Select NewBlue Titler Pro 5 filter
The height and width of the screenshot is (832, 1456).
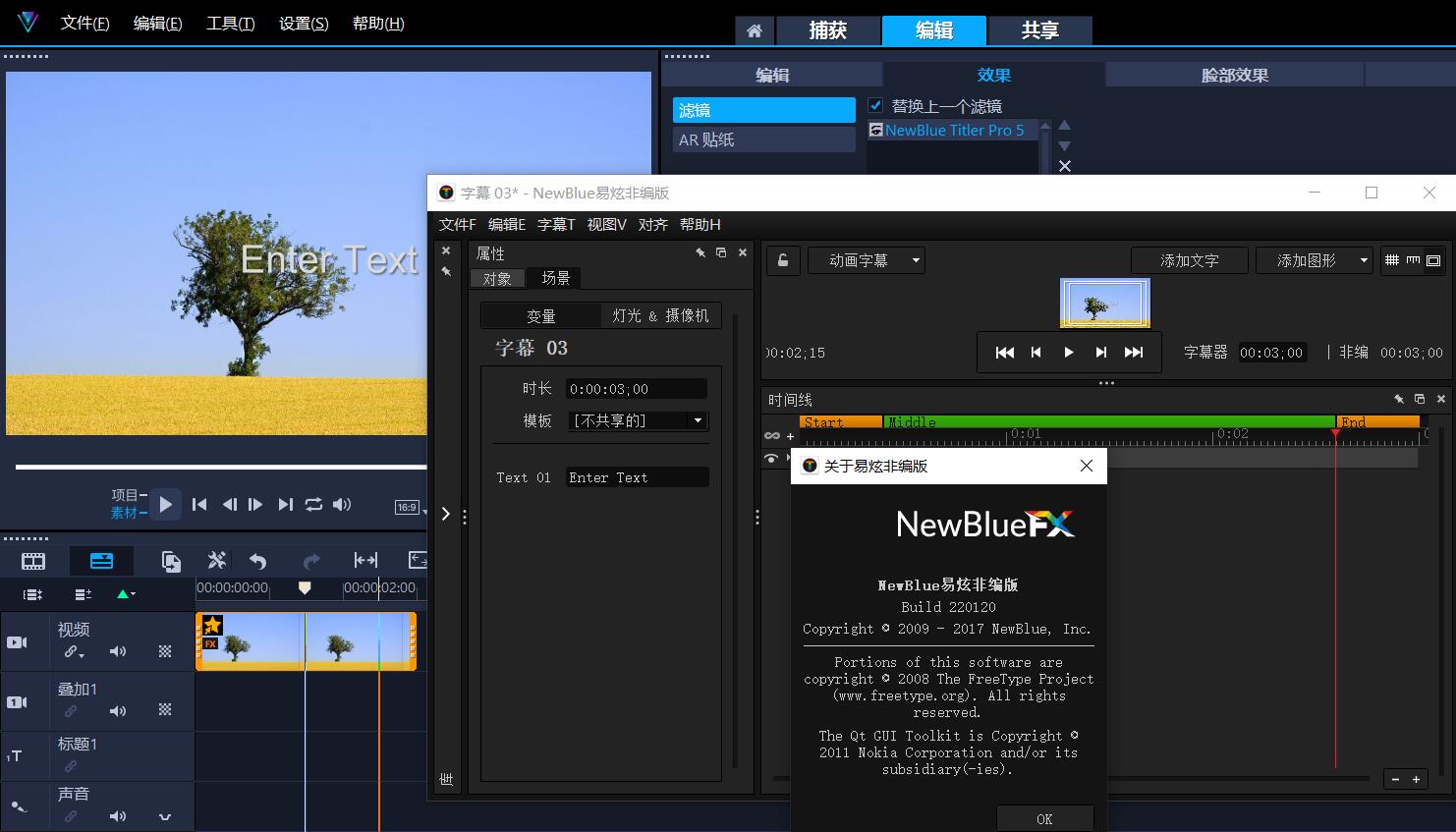point(954,130)
